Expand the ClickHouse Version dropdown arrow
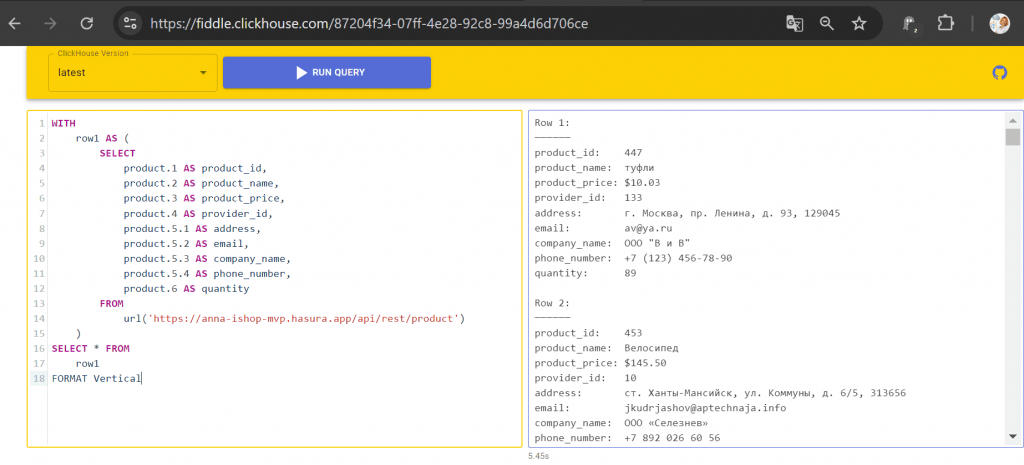 pos(203,73)
